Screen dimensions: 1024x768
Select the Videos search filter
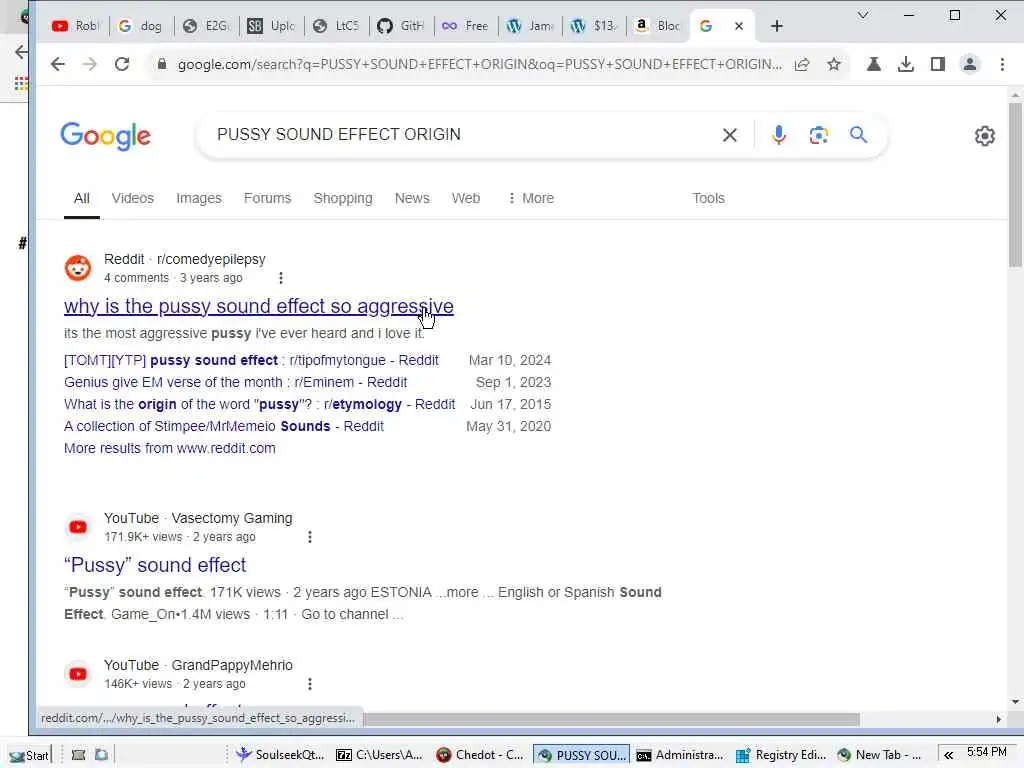click(133, 199)
